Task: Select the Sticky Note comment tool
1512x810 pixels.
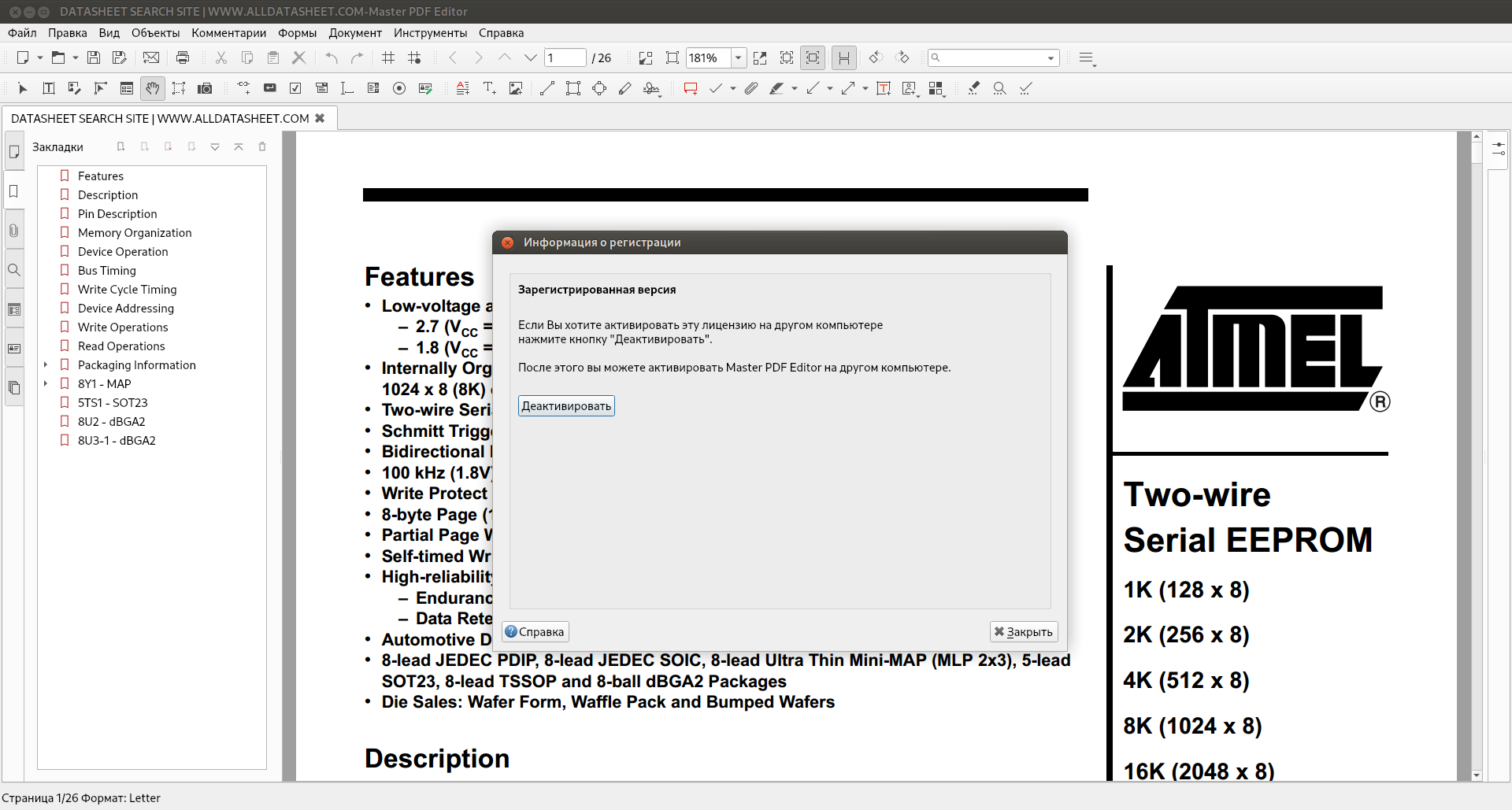Action: coord(691,88)
